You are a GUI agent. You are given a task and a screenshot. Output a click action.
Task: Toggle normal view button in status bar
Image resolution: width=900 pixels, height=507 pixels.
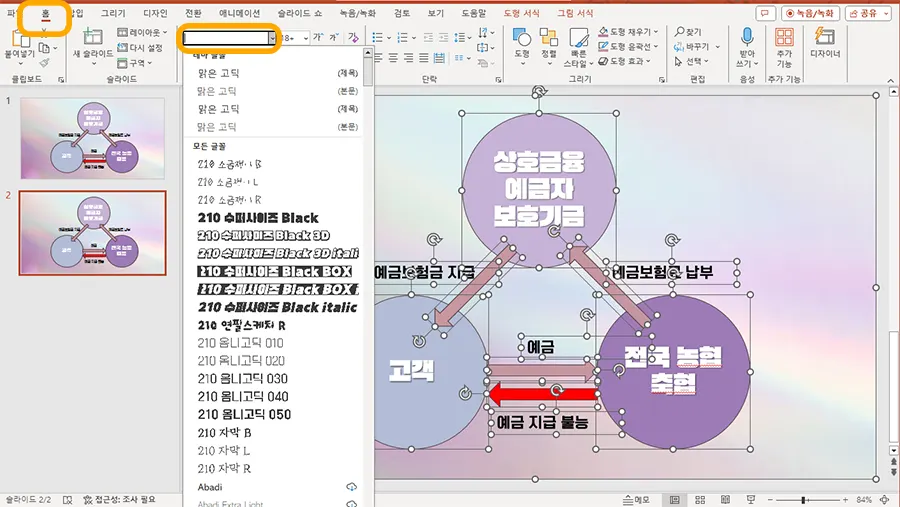(674, 500)
